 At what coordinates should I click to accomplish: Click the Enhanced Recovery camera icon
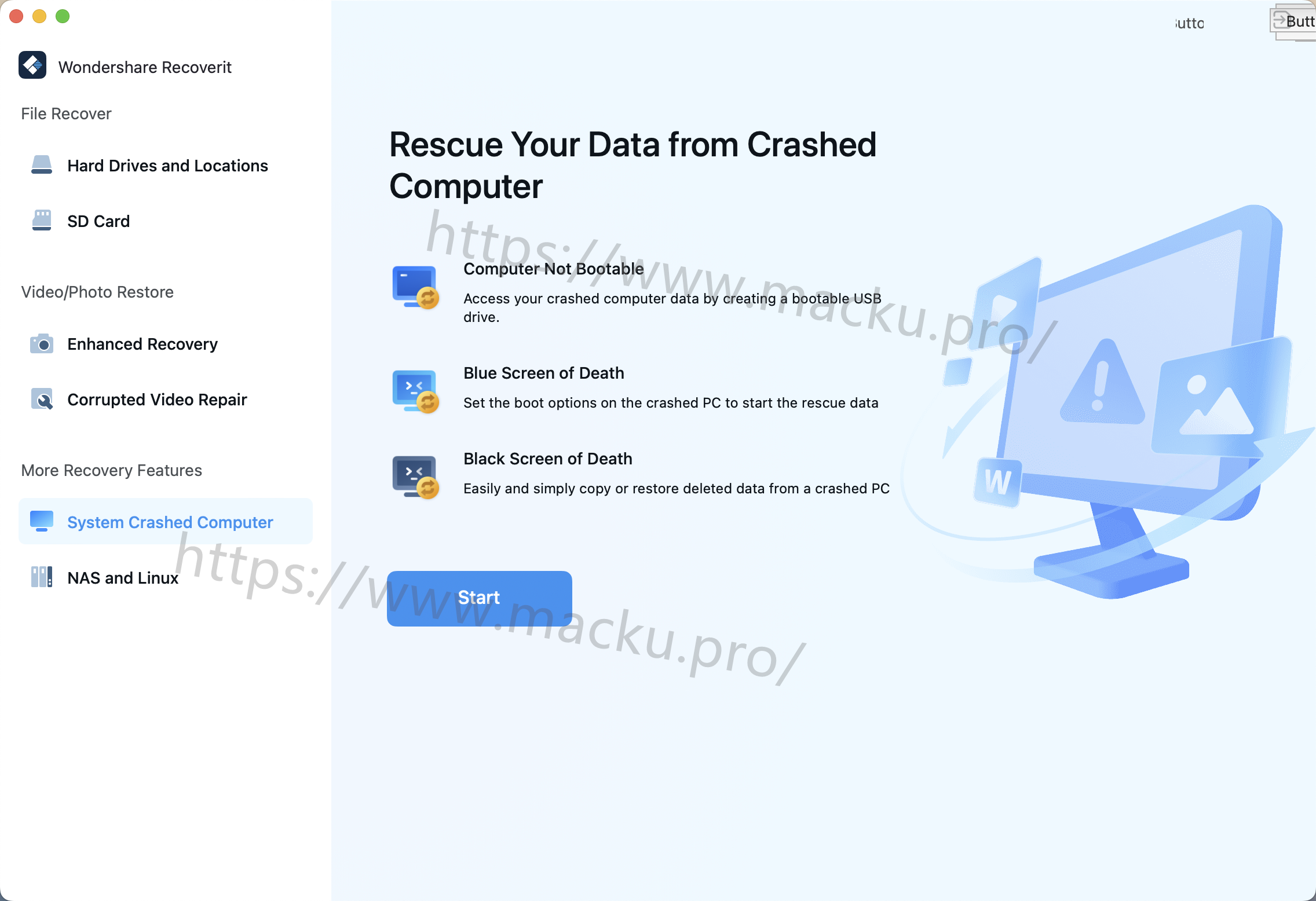42,343
